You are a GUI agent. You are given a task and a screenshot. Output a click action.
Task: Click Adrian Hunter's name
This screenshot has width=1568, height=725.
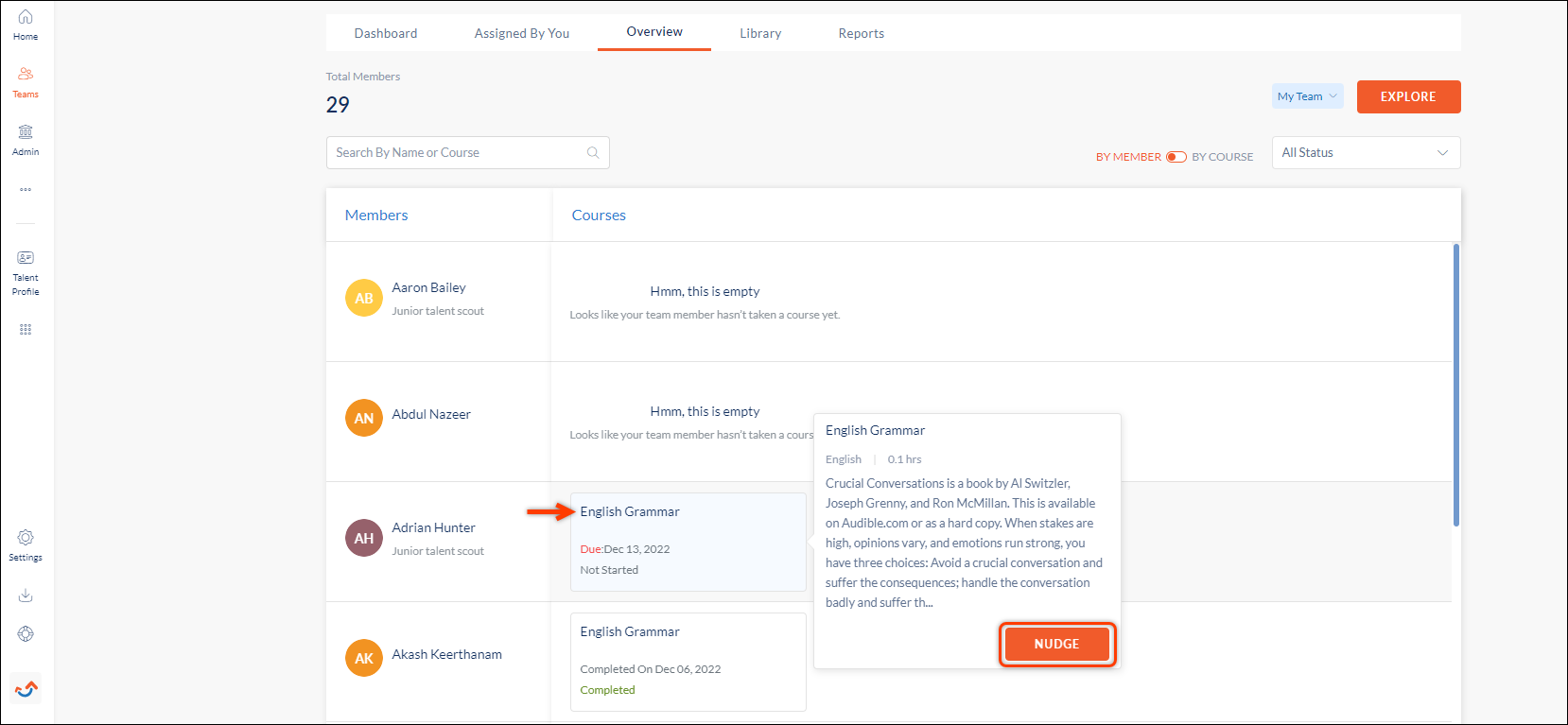click(434, 527)
